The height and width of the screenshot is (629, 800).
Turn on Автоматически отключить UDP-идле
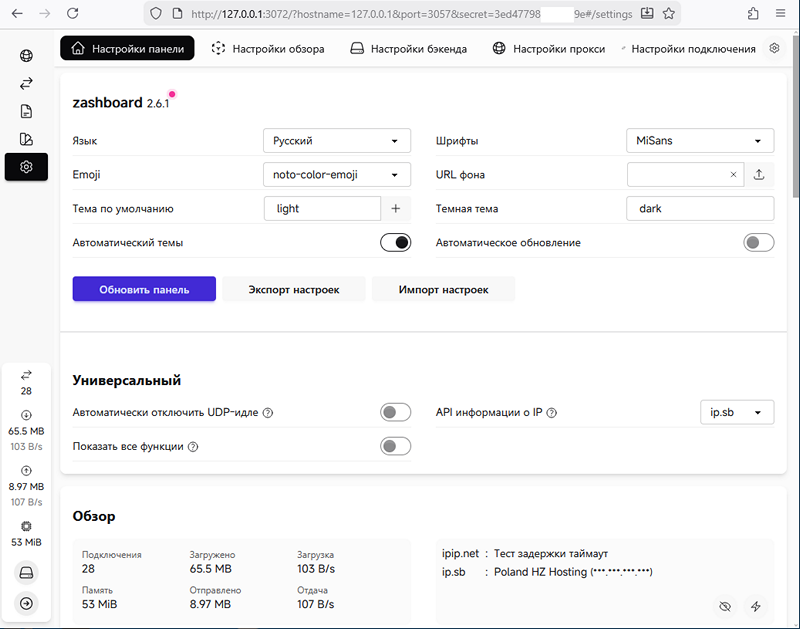click(396, 412)
